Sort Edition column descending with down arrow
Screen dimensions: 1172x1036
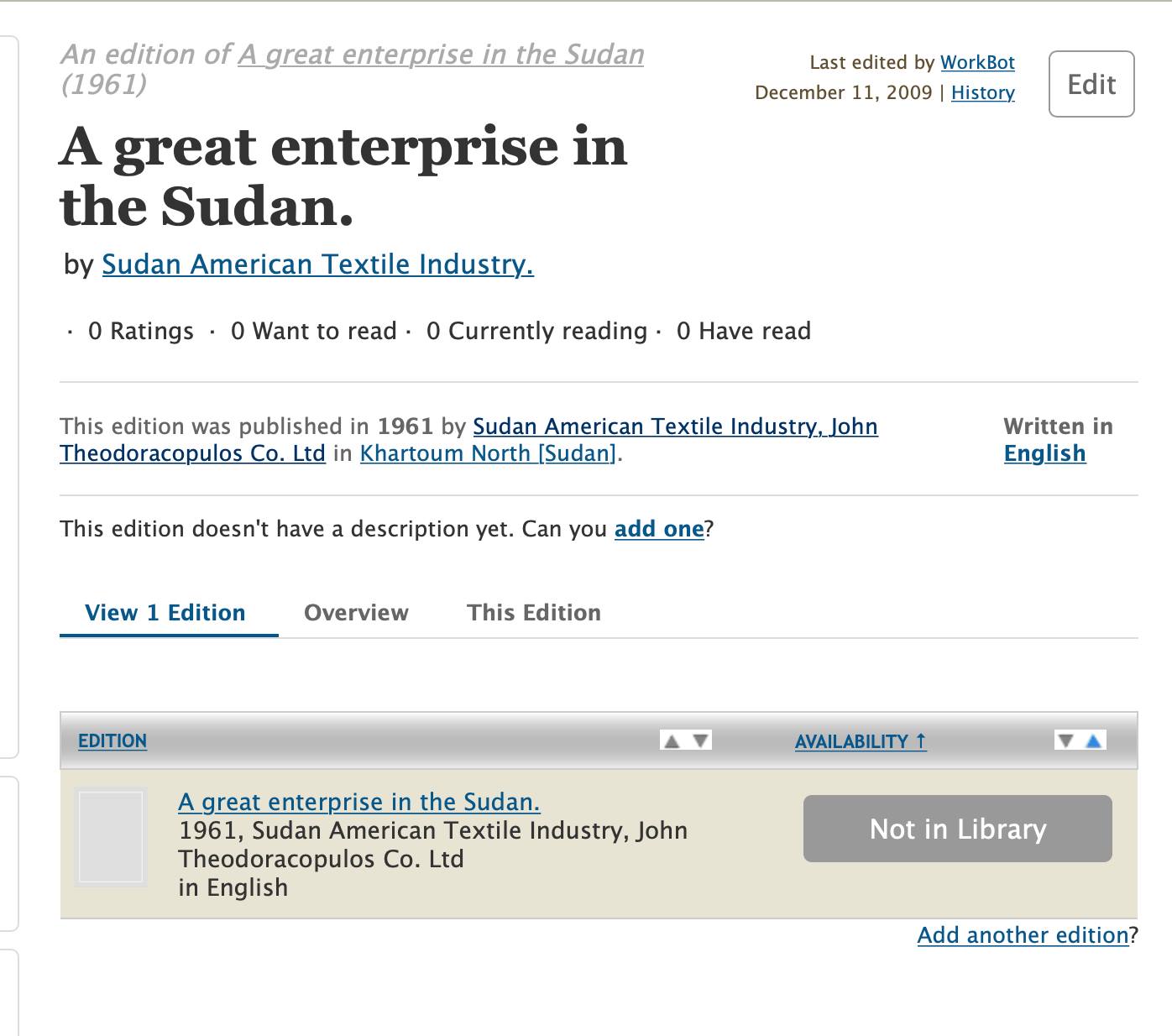[701, 740]
